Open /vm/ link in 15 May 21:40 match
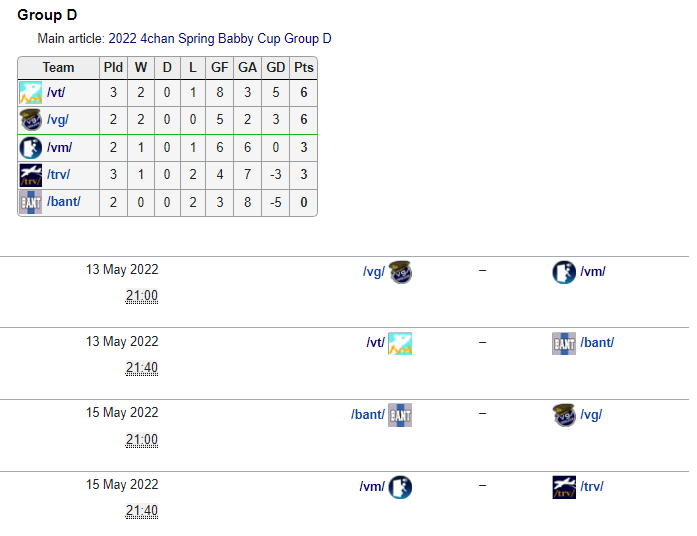 pyautogui.click(x=372, y=487)
